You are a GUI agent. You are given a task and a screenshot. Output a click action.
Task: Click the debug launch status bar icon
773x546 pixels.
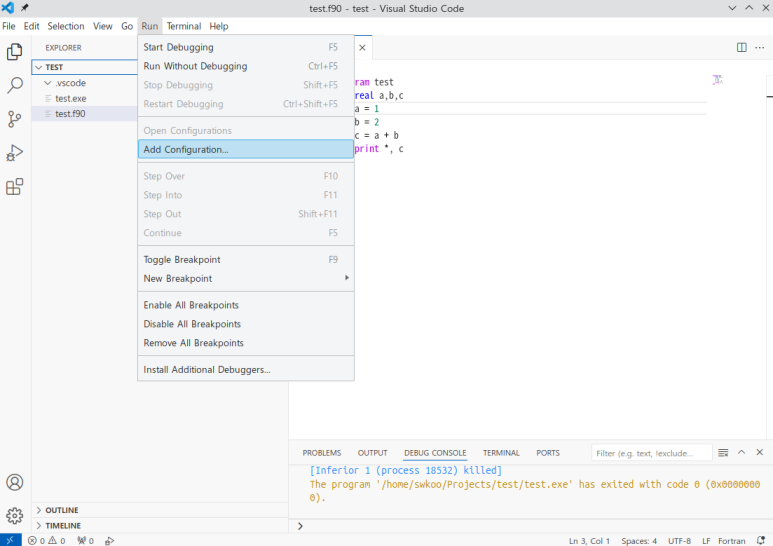tap(109, 541)
